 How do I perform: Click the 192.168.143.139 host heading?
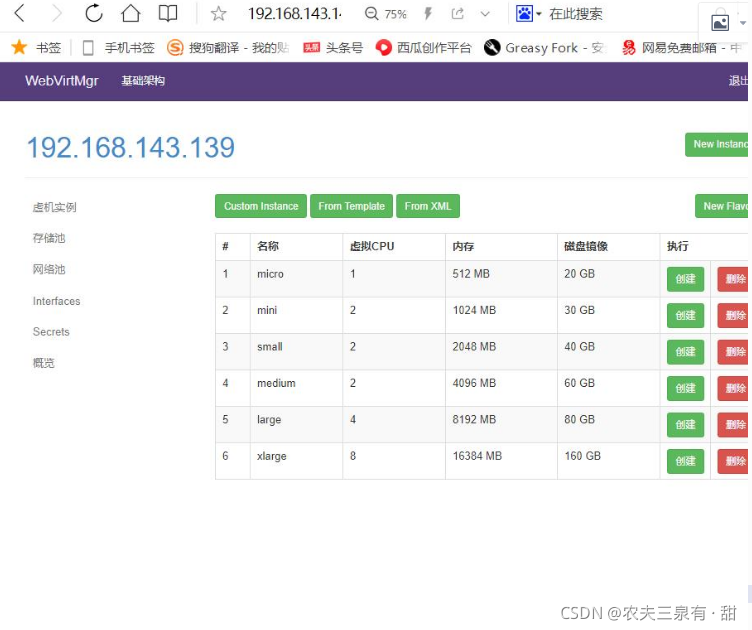click(130, 147)
